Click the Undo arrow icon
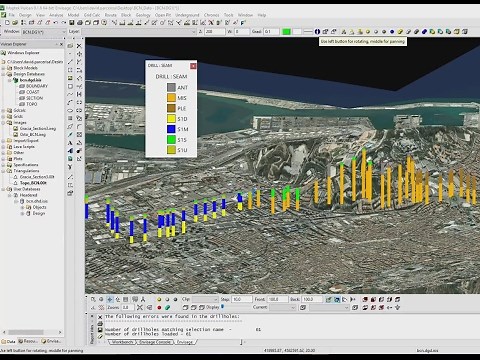 coord(55,23)
